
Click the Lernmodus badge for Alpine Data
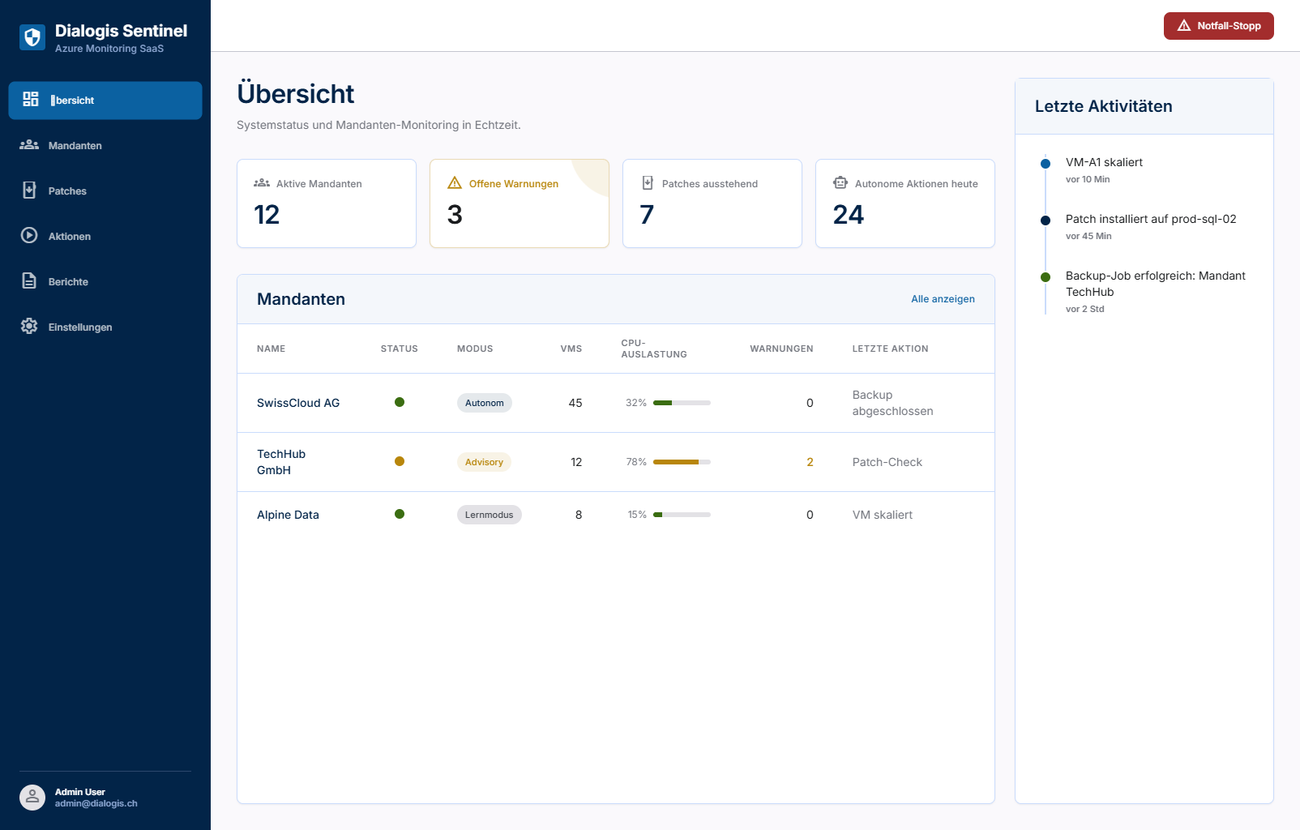(489, 515)
